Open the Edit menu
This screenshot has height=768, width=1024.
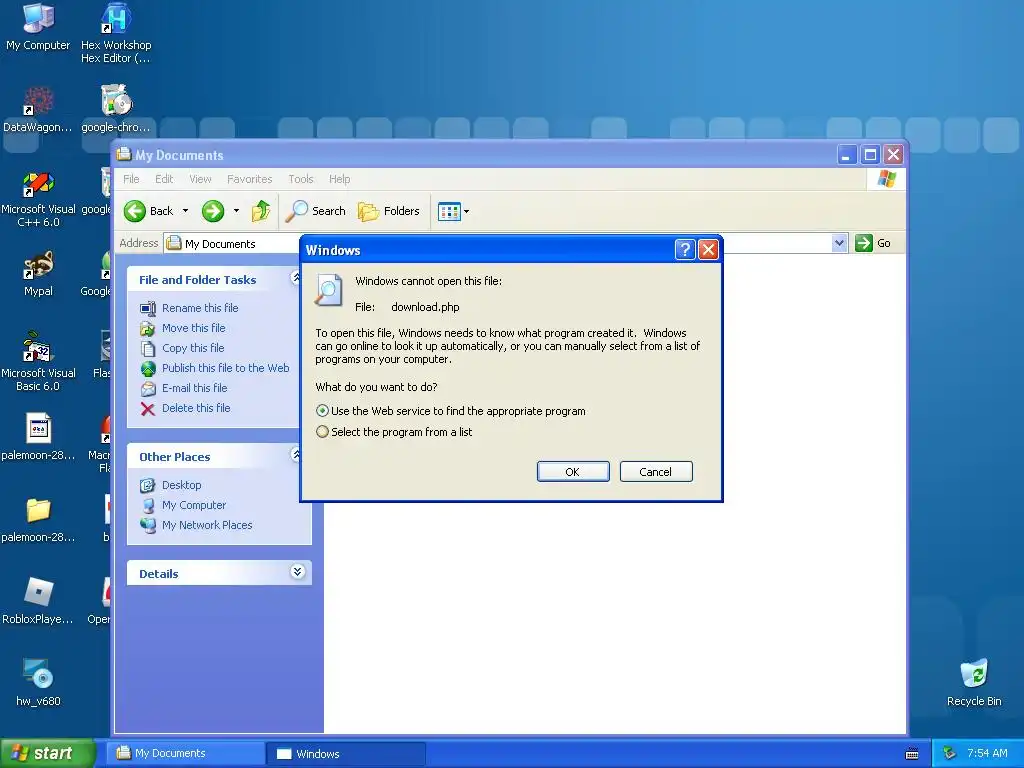[x=164, y=179]
